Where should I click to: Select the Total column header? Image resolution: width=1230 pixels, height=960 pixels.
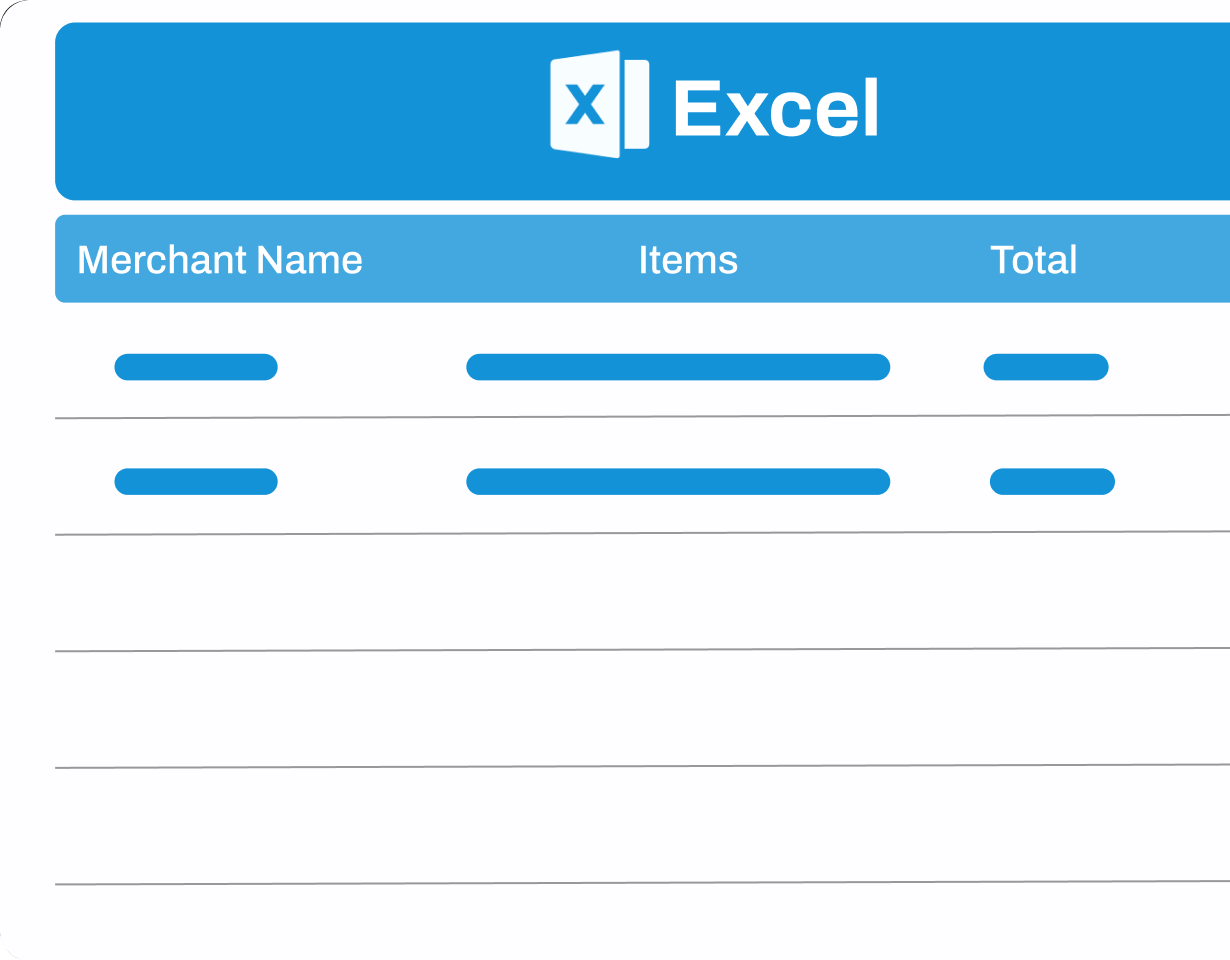coord(1033,260)
